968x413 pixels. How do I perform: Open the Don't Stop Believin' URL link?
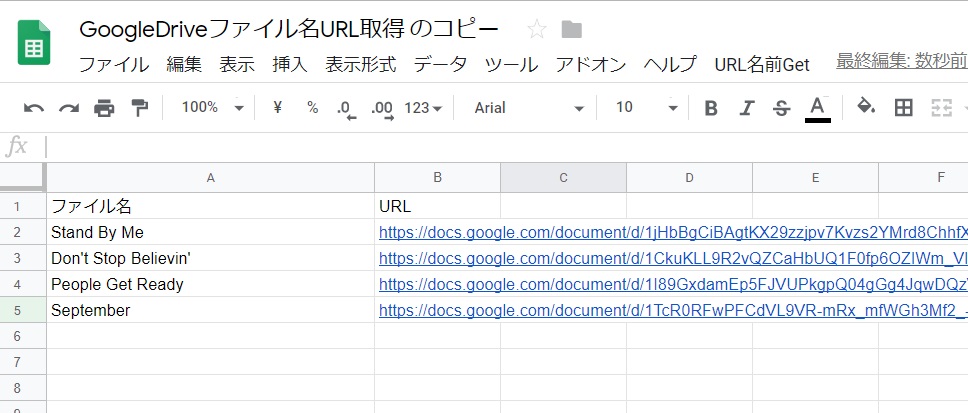click(673, 259)
